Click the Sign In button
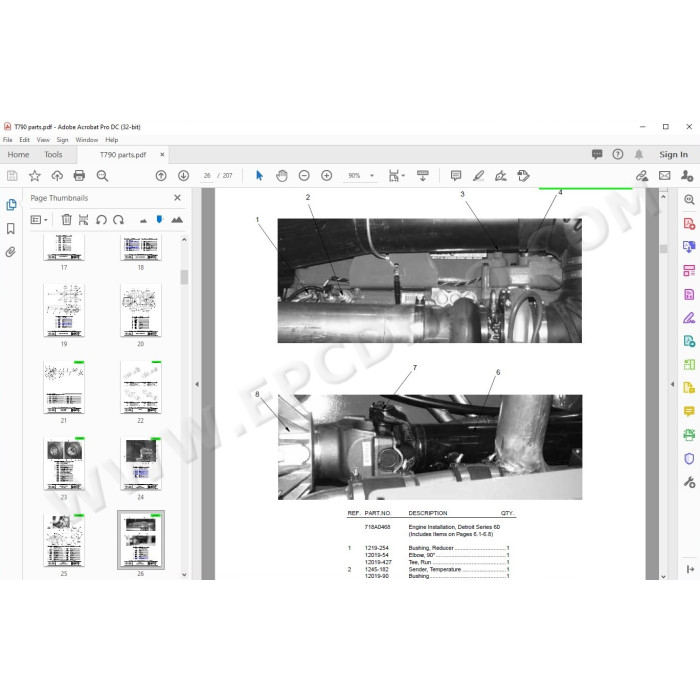 pyautogui.click(x=673, y=154)
